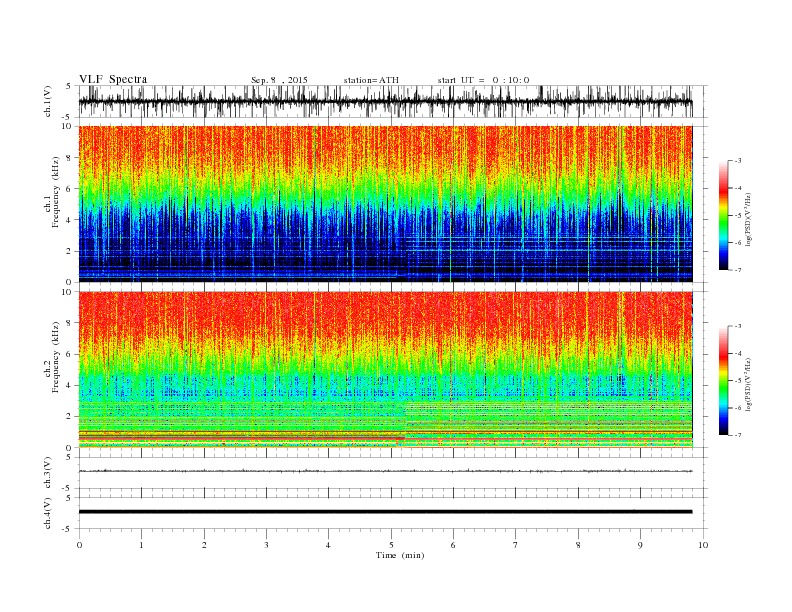This screenshot has height=612, width=792.
Task: Click the time axis tick label '5'
Action: coord(391,545)
